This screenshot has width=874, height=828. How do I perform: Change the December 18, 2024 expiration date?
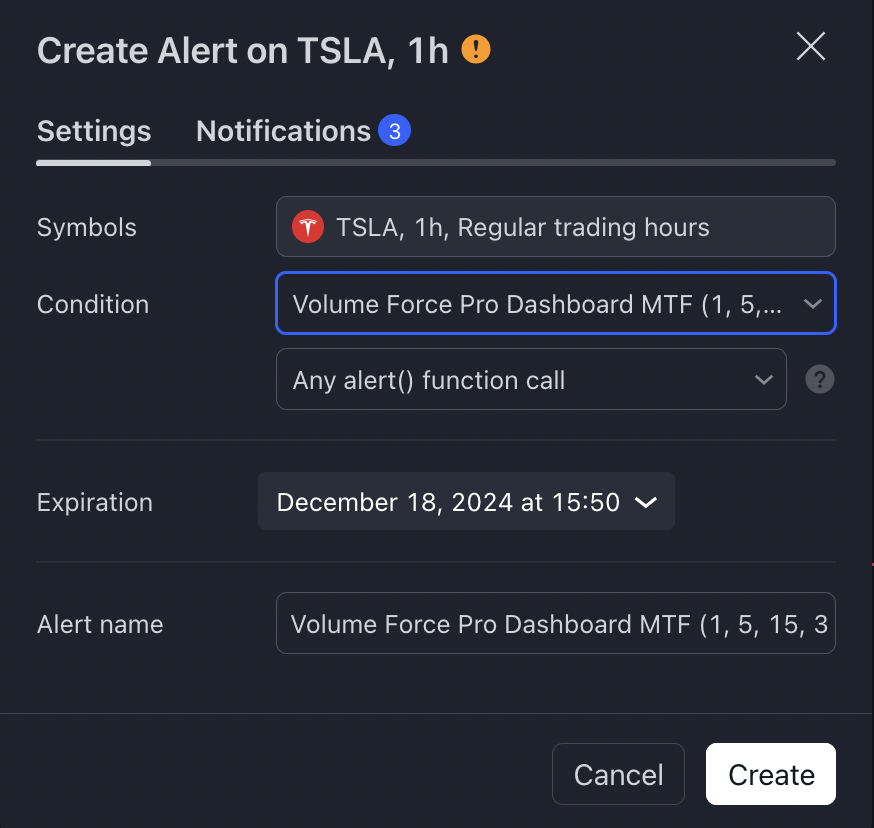(x=466, y=501)
